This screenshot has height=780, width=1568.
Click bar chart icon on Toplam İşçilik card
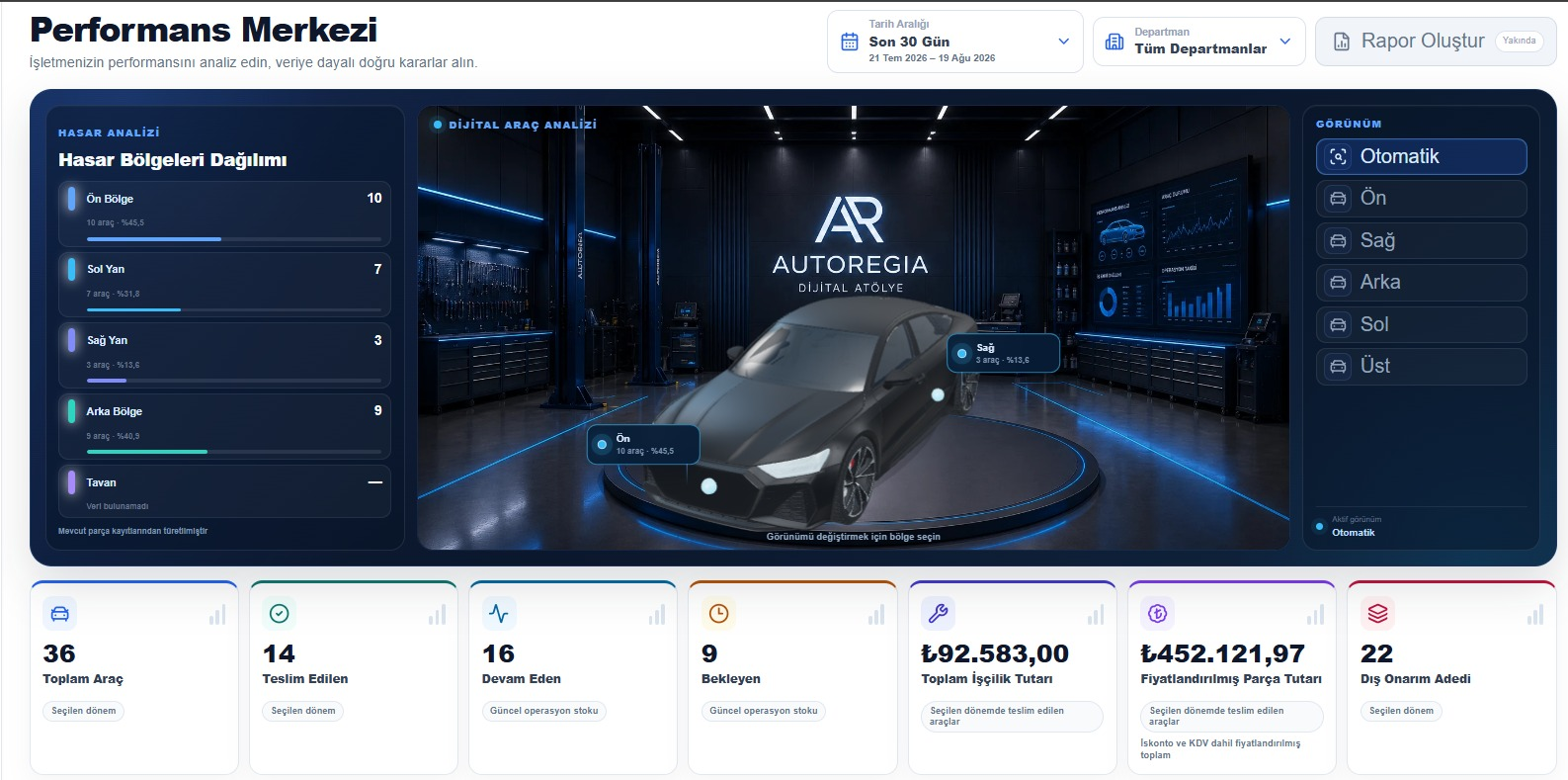click(1096, 615)
